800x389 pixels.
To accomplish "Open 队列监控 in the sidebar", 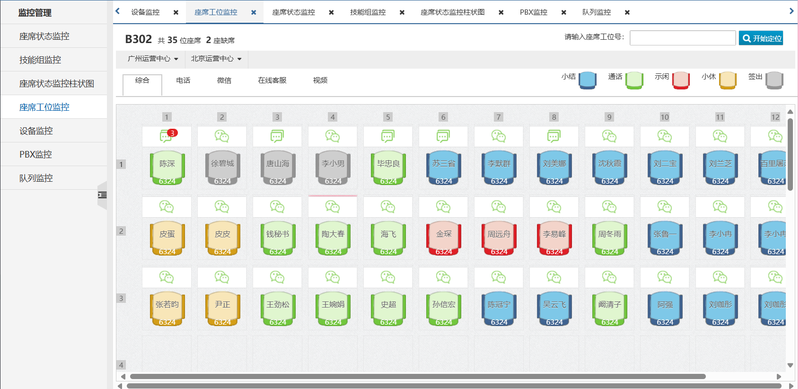I will pyautogui.click(x=54, y=178).
